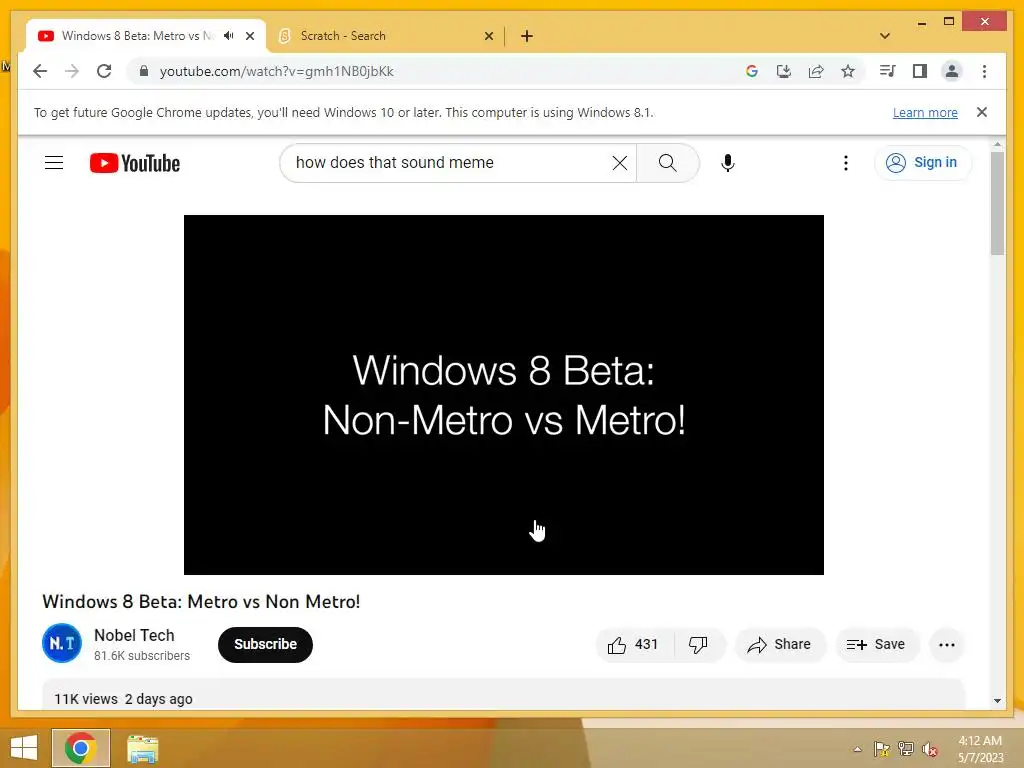
Task: Click the forward navigation arrow
Action: click(x=72, y=71)
